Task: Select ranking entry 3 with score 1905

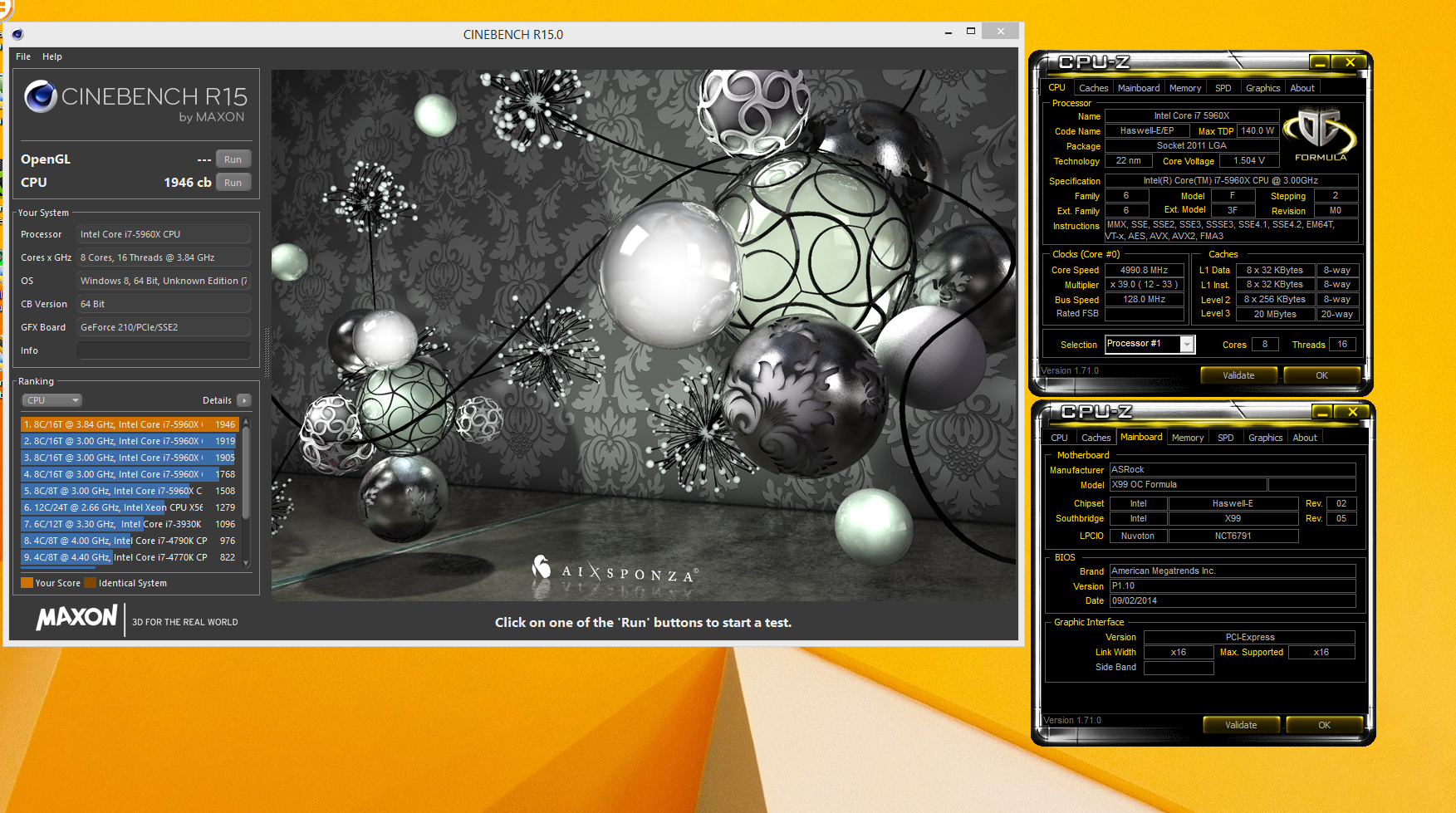Action: pos(130,458)
